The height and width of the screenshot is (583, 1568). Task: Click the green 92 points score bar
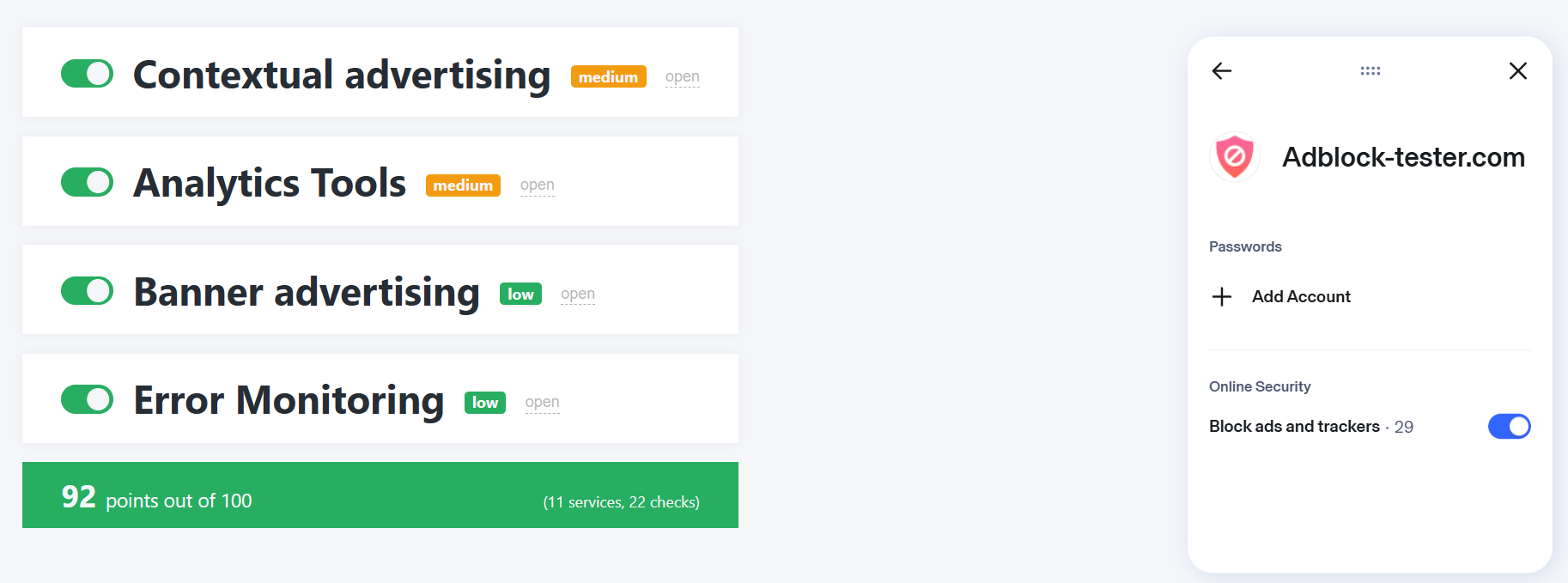click(x=380, y=495)
